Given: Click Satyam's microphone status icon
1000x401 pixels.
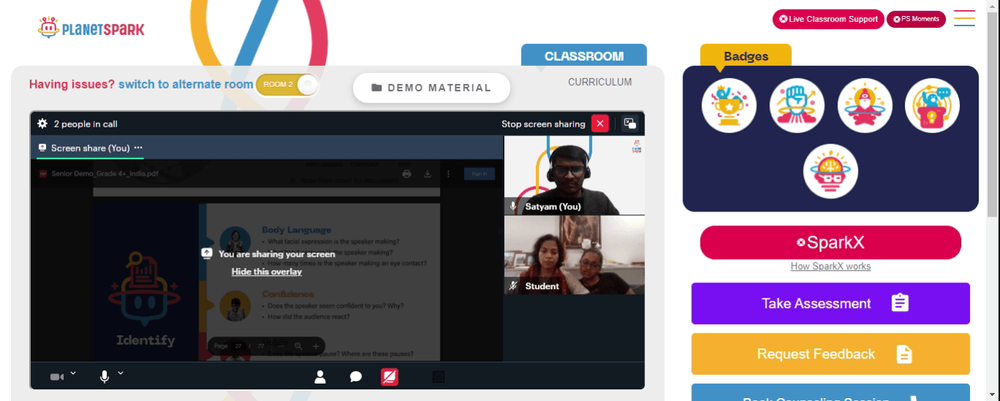Looking at the screenshot, I should coord(513,207).
